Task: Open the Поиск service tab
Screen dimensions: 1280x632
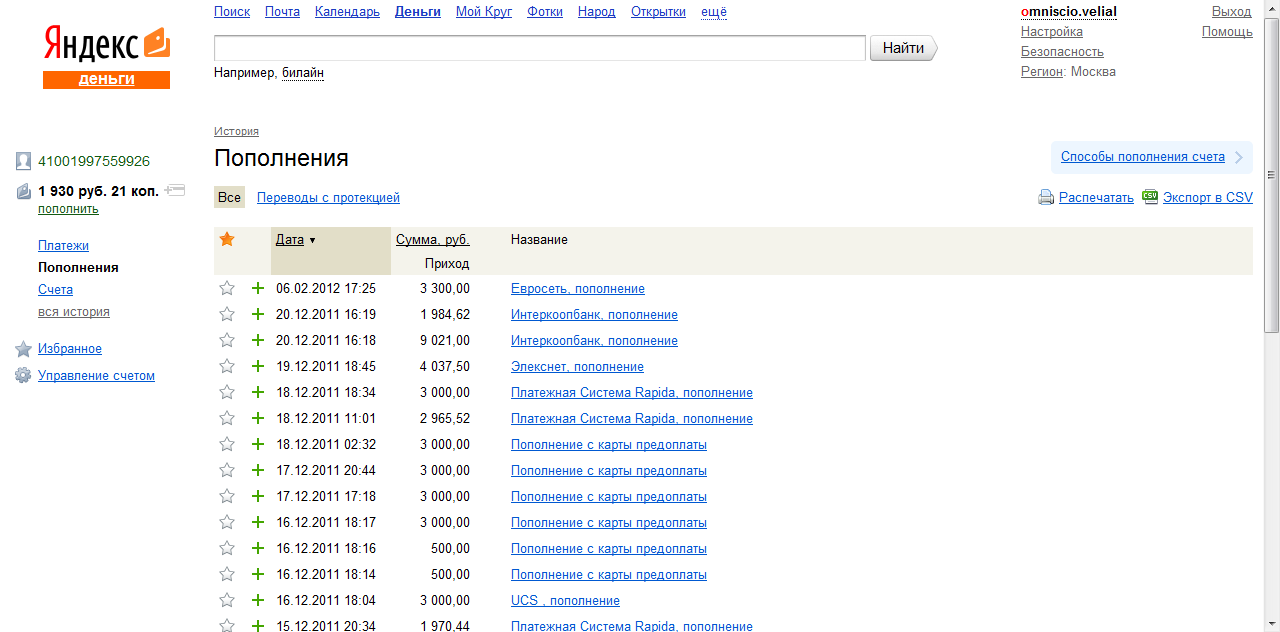Action: click(x=232, y=12)
